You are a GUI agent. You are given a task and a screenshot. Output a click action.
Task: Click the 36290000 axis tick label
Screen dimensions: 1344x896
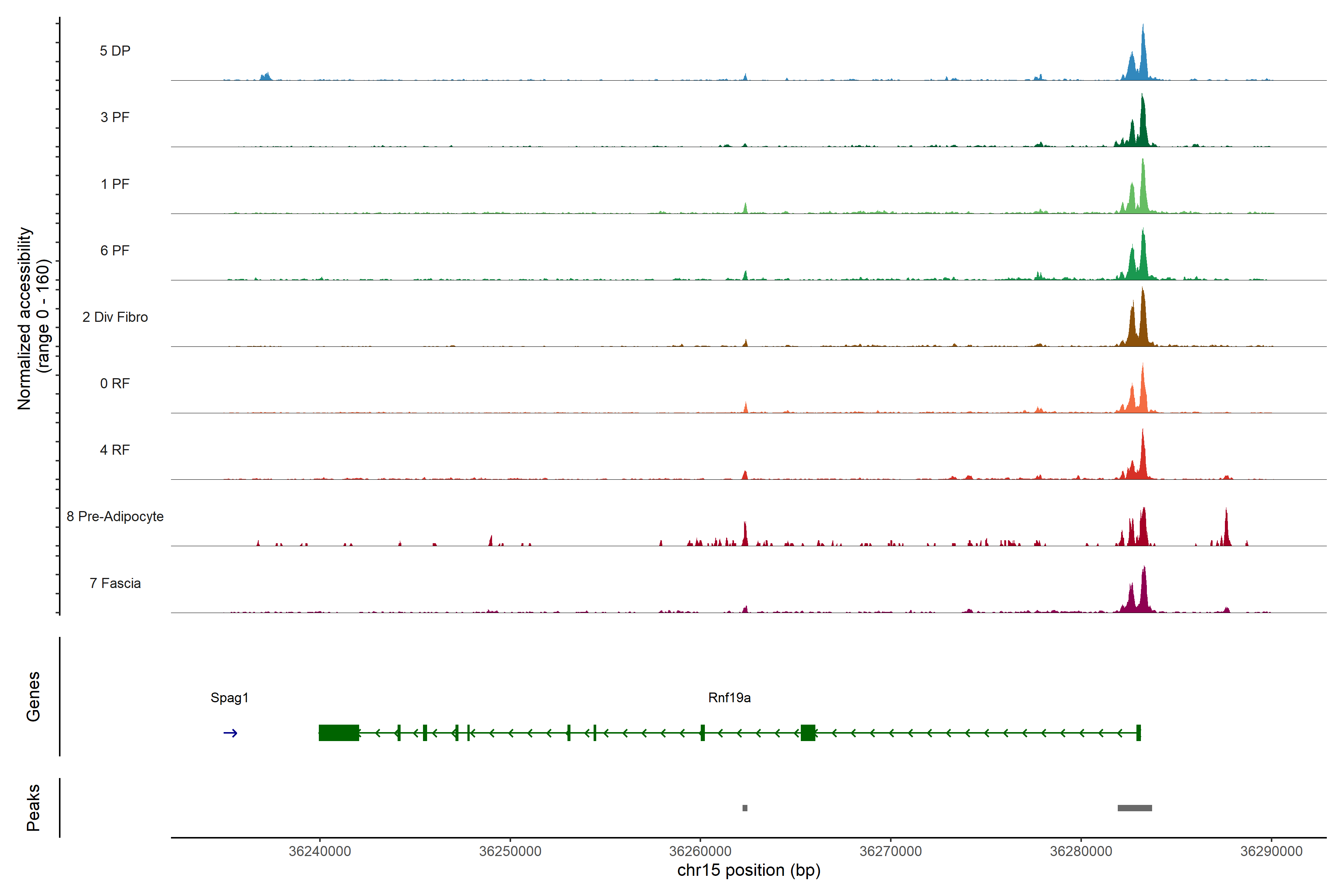pyautogui.click(x=1271, y=852)
